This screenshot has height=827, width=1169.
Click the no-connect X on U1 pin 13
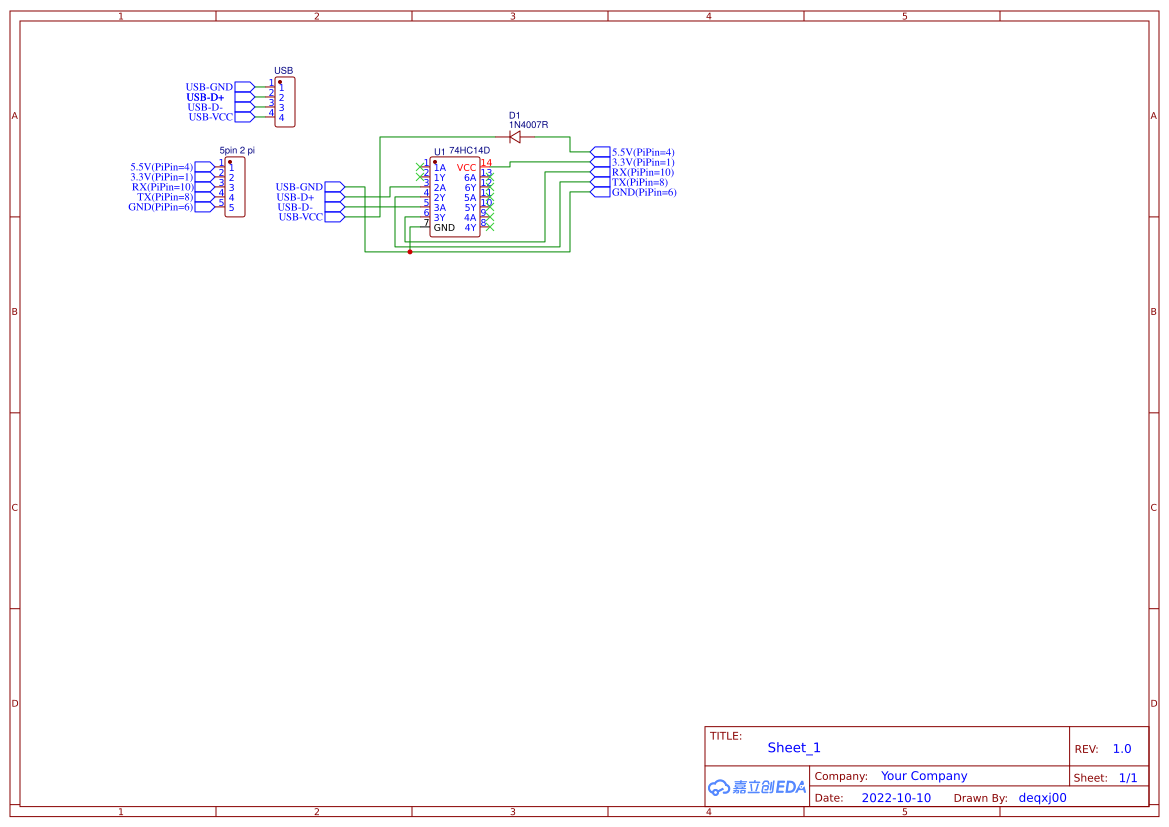pos(490,179)
